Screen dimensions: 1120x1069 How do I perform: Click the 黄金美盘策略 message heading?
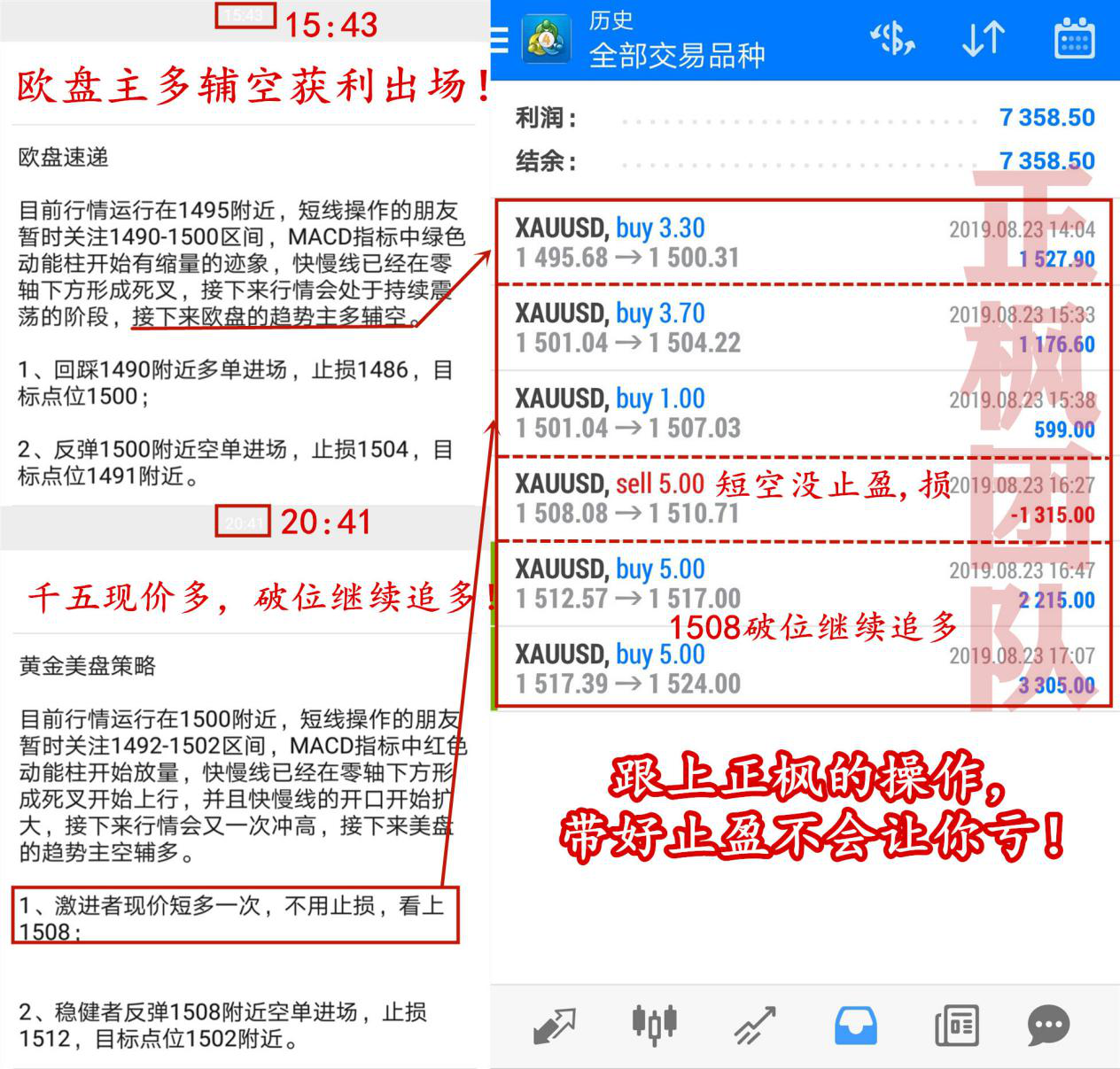(88, 666)
